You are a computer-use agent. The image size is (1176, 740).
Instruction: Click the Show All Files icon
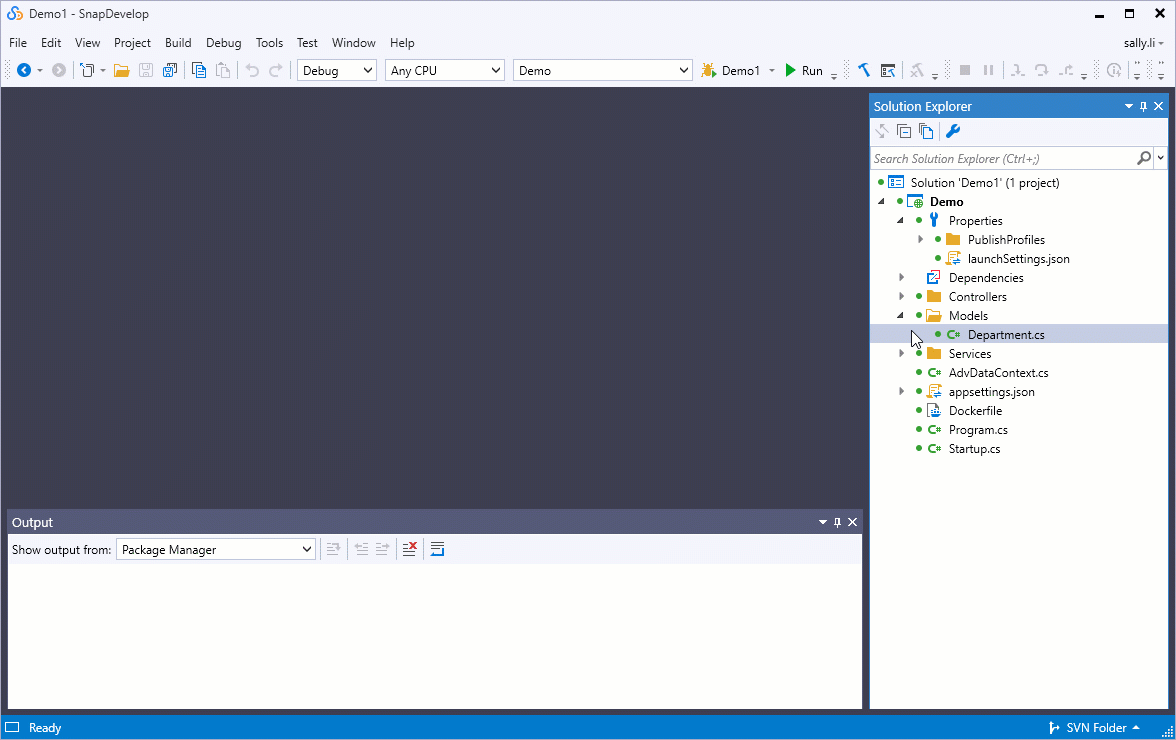coord(927,131)
